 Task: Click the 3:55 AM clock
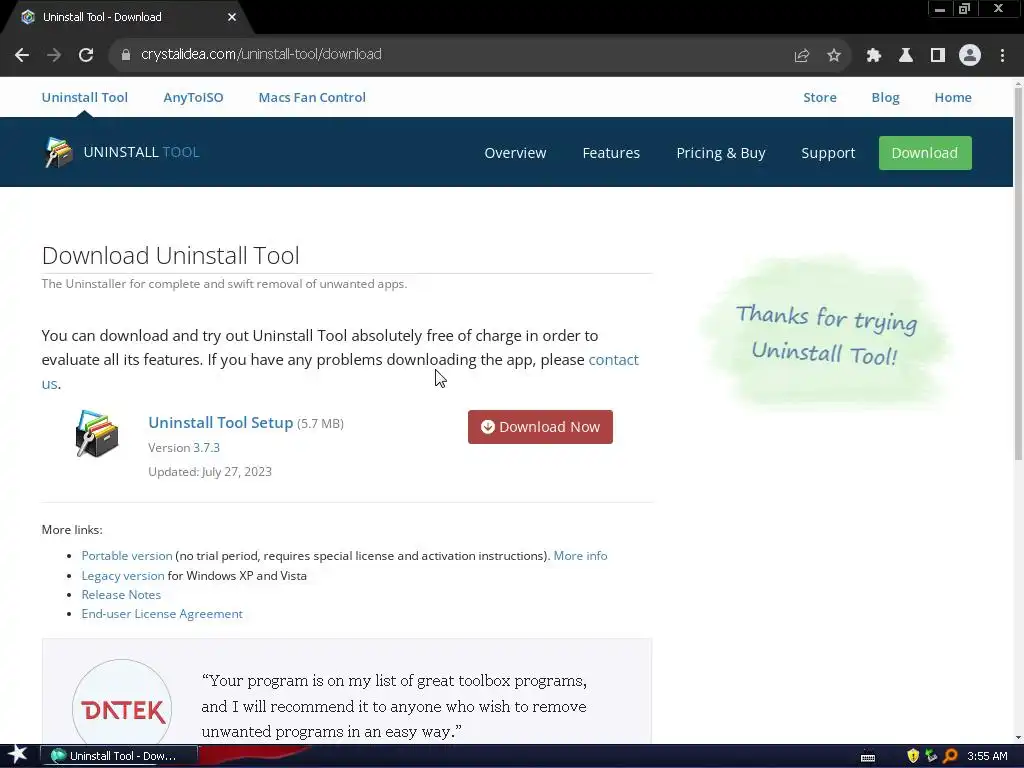click(x=987, y=756)
